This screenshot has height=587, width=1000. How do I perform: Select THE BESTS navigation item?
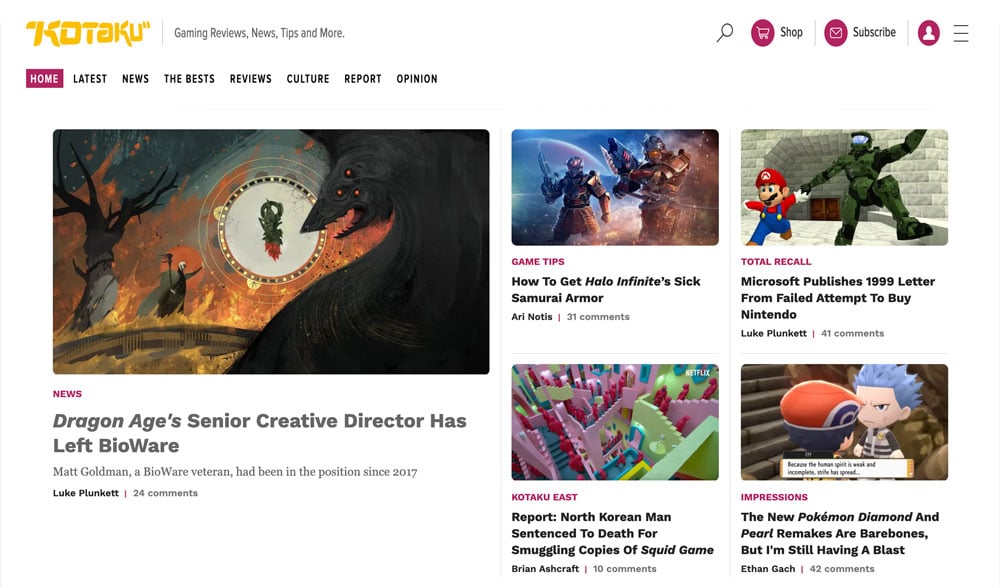[x=189, y=78]
